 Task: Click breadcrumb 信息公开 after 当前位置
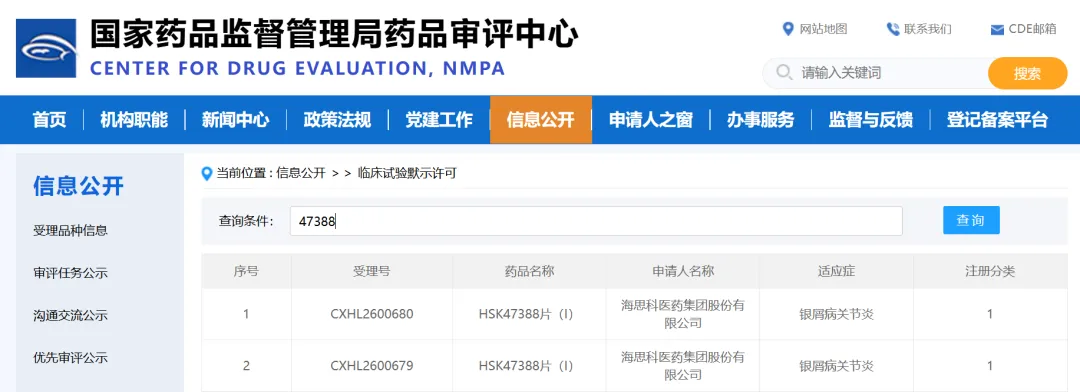[300, 174]
